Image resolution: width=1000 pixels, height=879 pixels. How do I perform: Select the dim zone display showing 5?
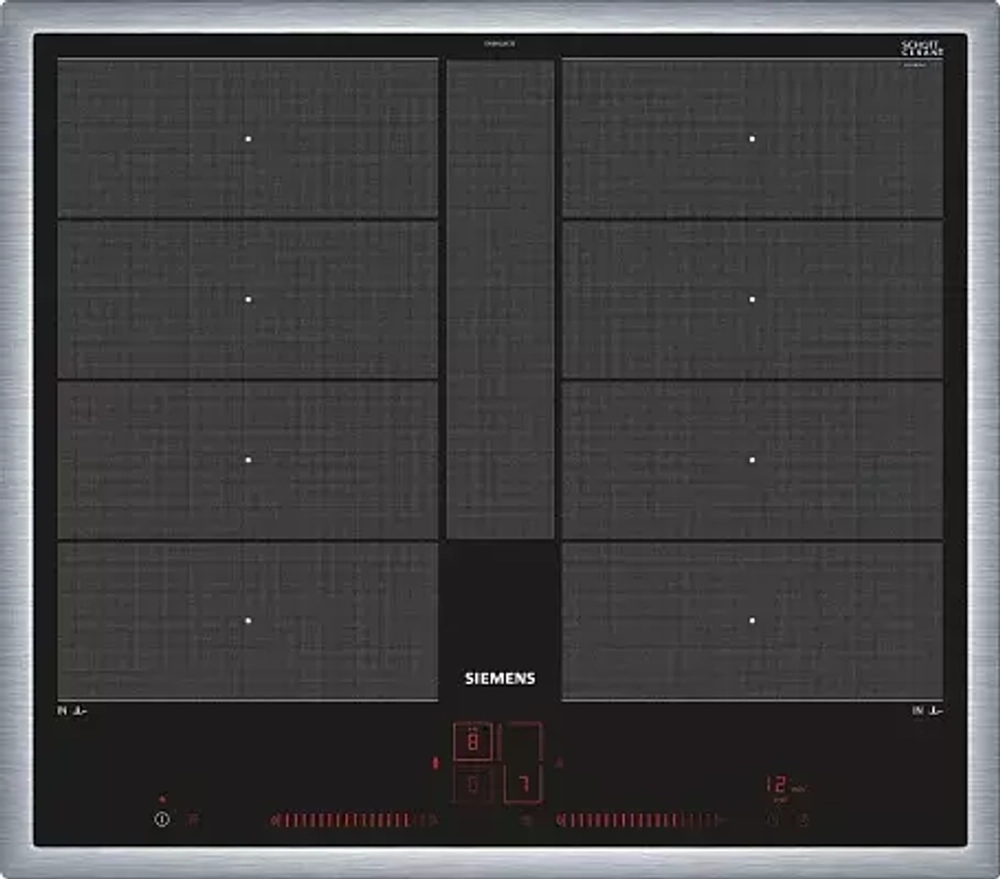pyautogui.click(x=473, y=784)
